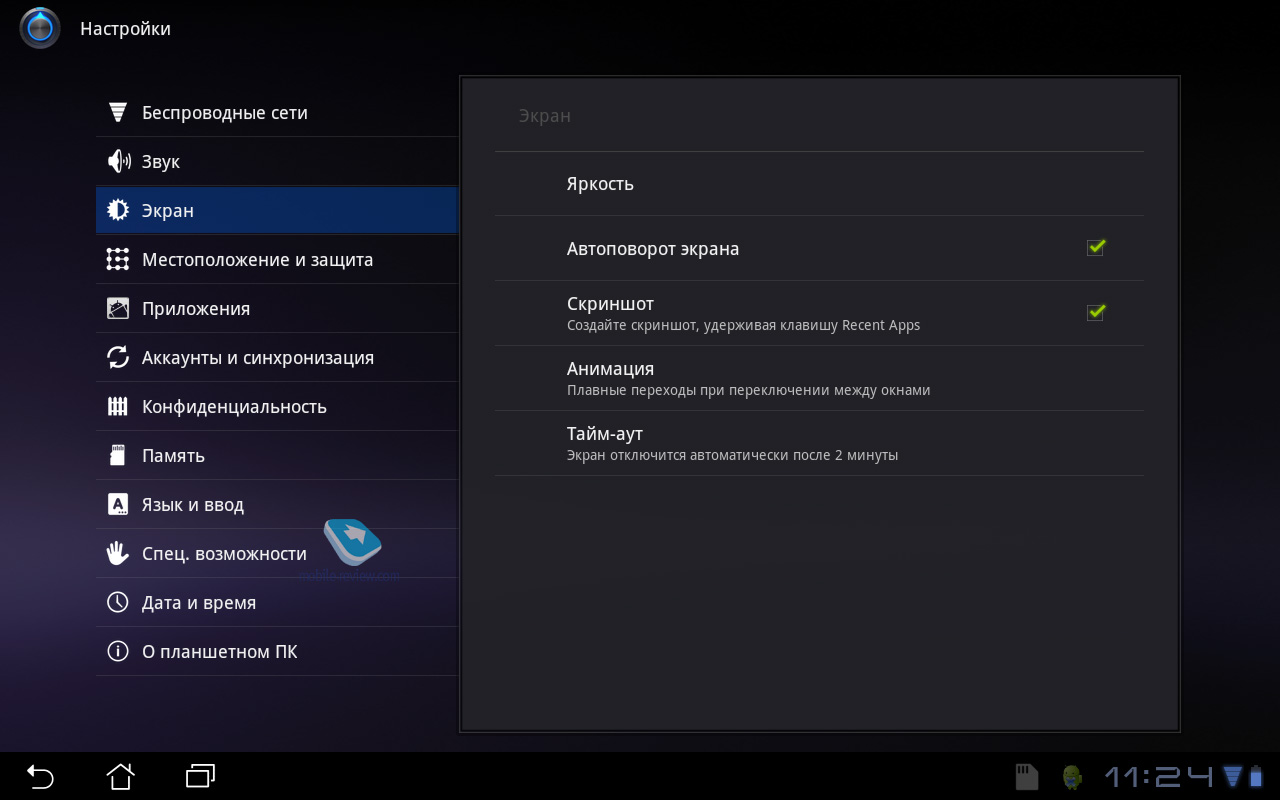Screen dimensions: 1280x800
Task: Open О планшетном ПК section
Action: 219,651
